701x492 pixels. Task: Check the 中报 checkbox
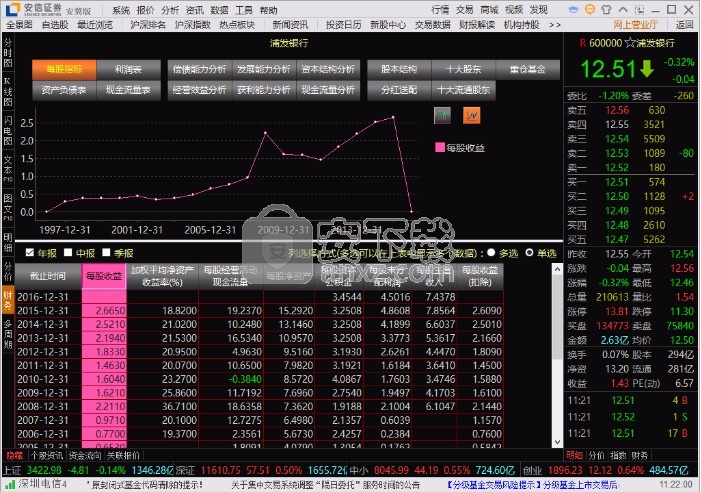coord(68,252)
